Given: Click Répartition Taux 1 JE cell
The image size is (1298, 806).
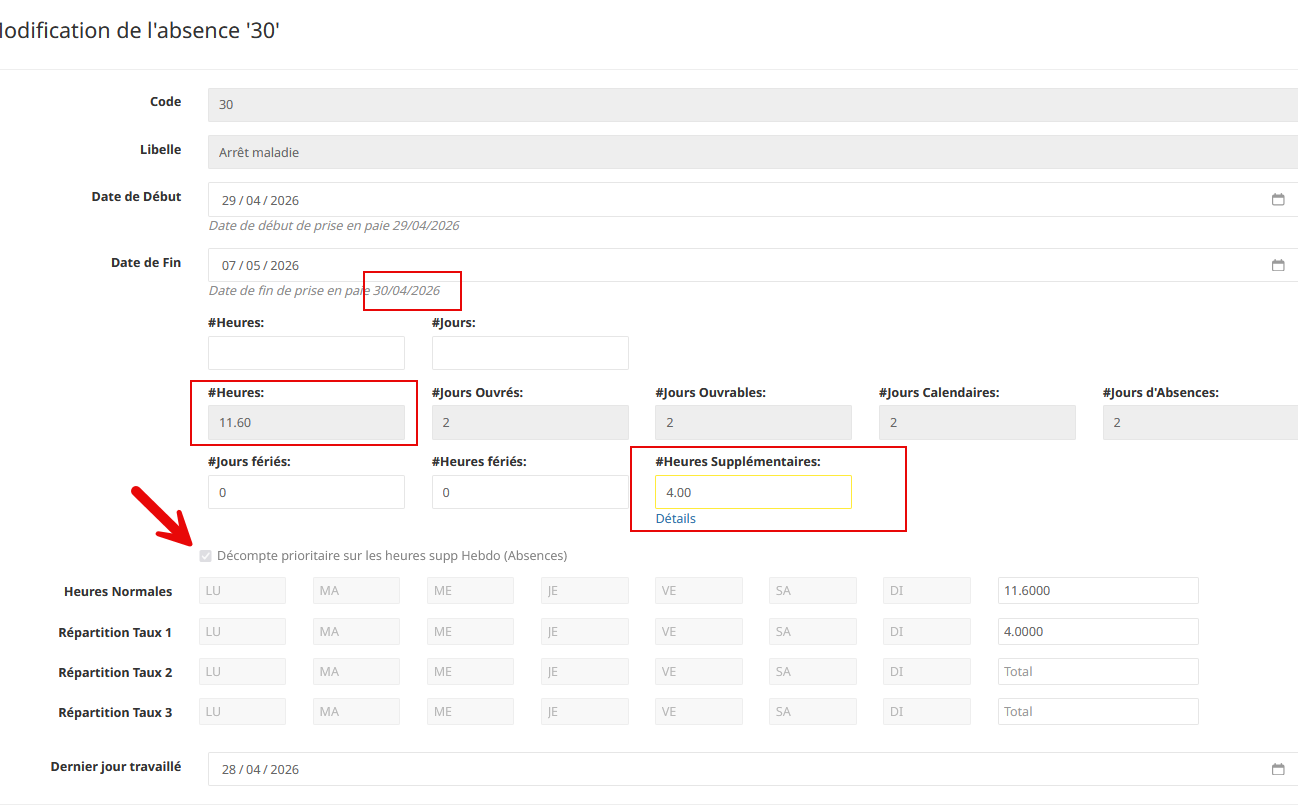Looking at the screenshot, I should 585,632.
